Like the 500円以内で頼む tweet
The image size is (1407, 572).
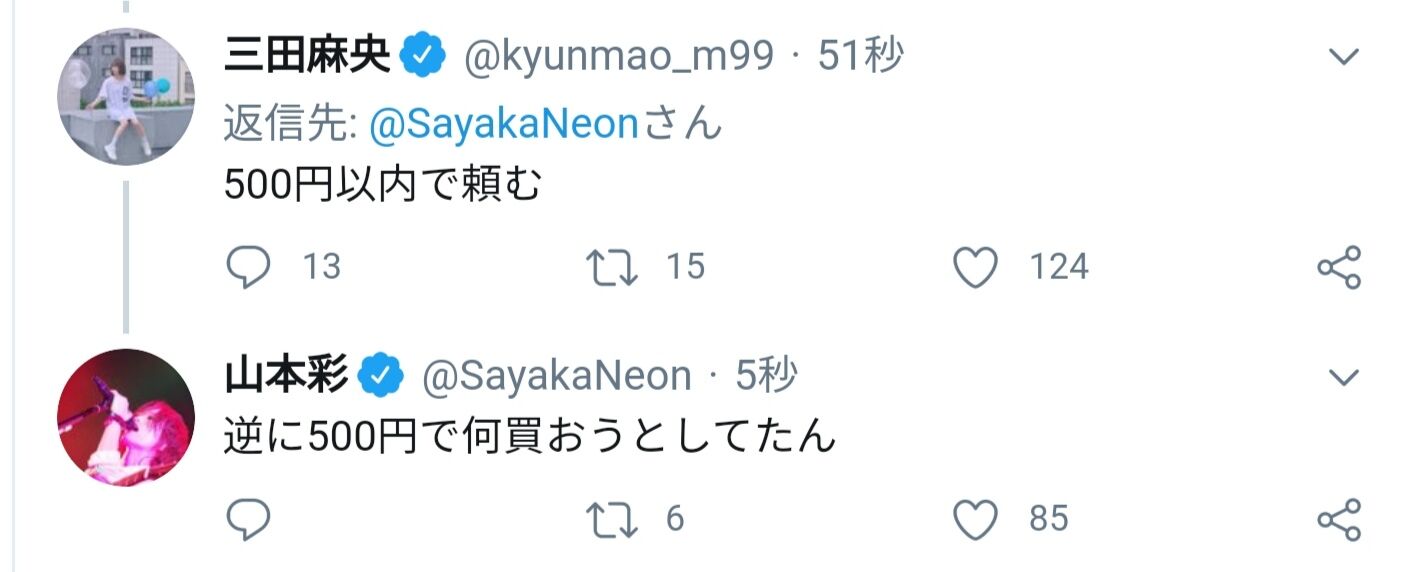click(x=976, y=266)
